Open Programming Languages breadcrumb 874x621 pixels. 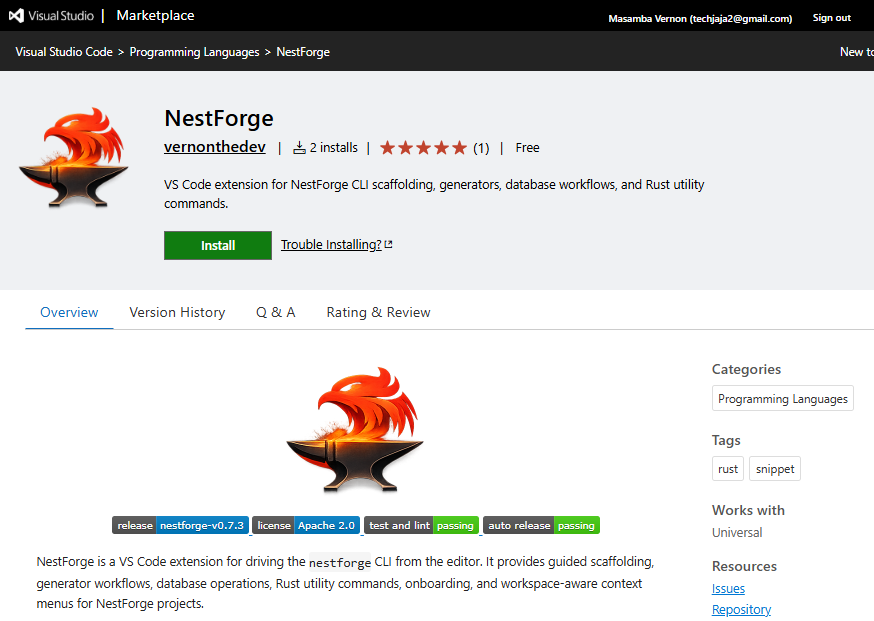194,52
